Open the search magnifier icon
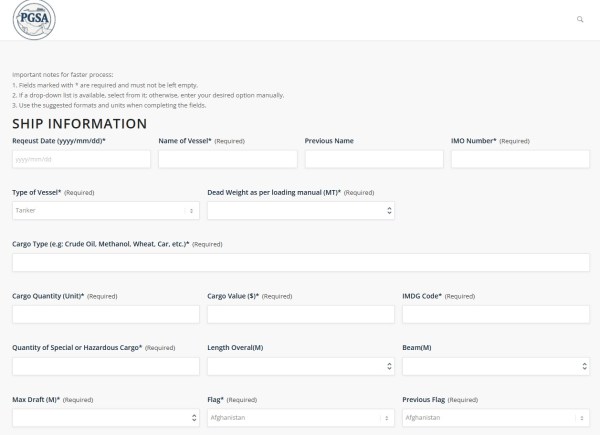 click(580, 19)
